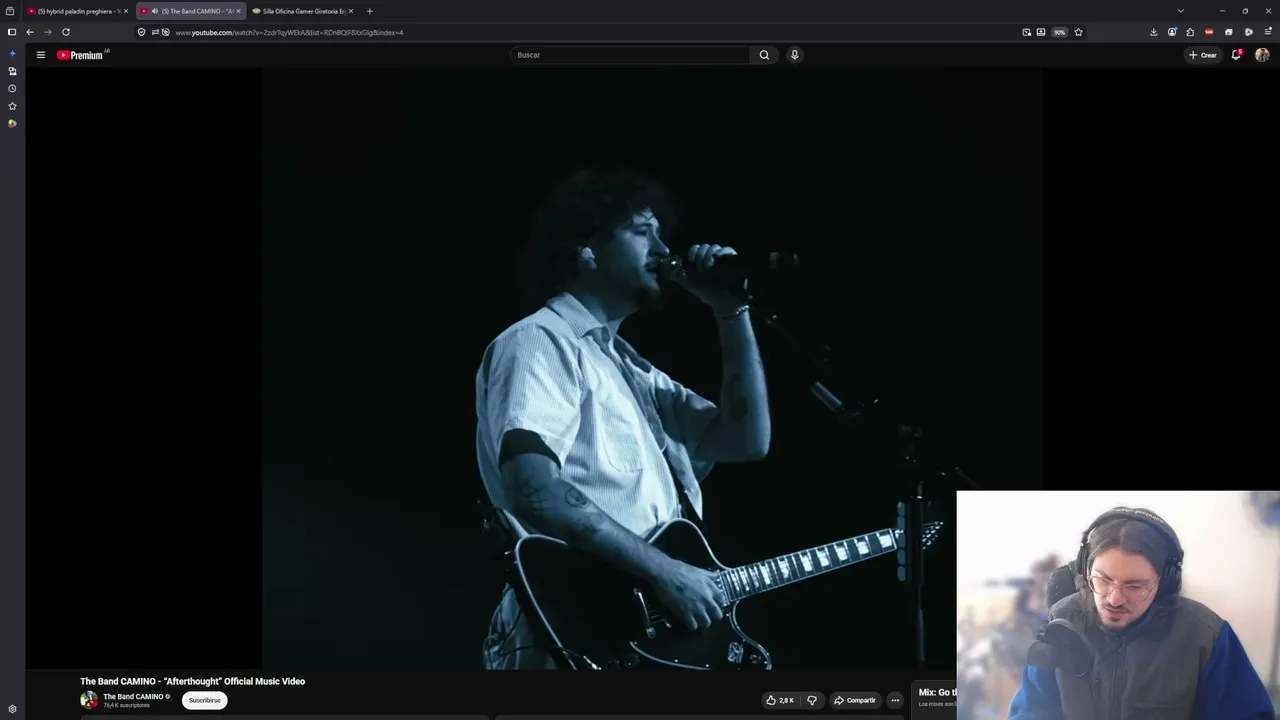
Task: Open The Band CAMINO channel name link
Action: coord(133,696)
